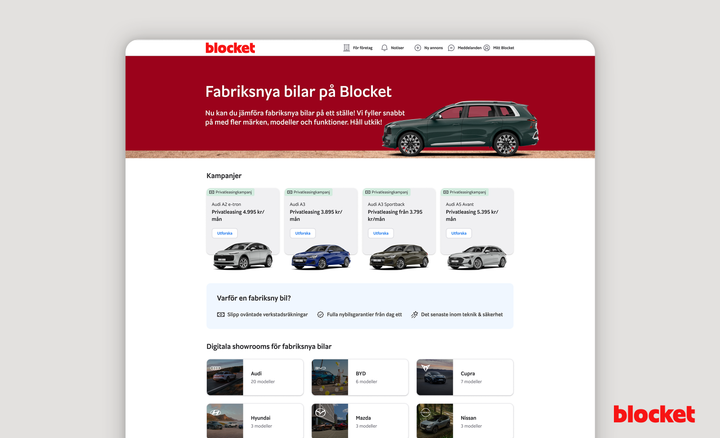Open the BYD showroom thumbnail

point(330,377)
